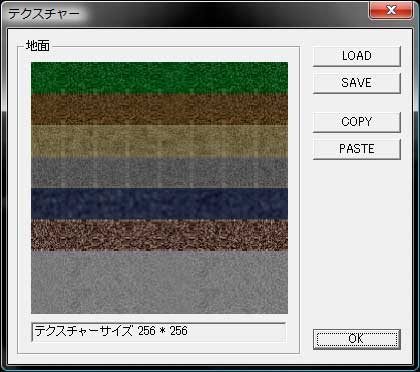This screenshot has height=372, width=420.
Task: Click the テクスチャーサイズ 256 * 256 field
Action: point(159,332)
